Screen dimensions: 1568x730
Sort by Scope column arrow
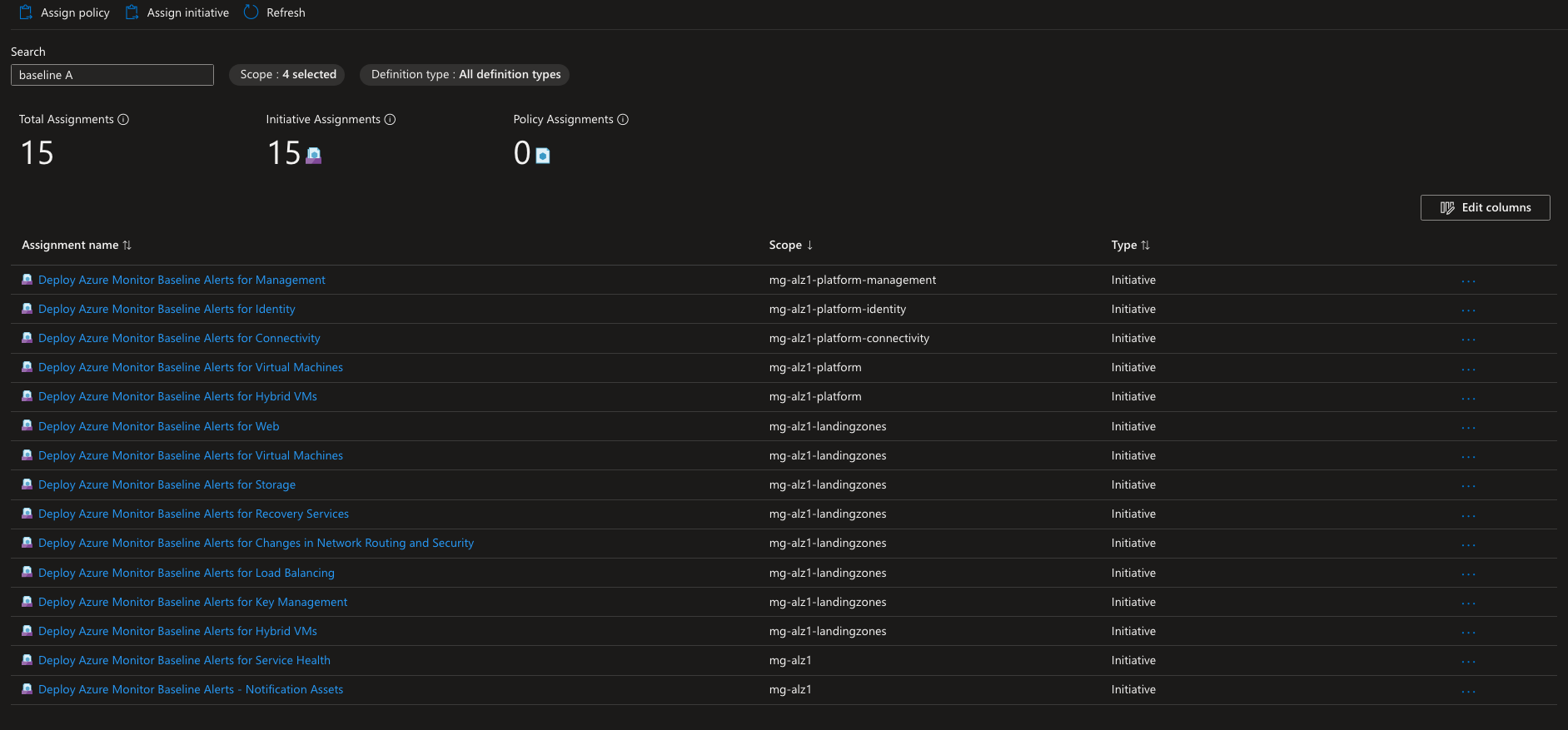809,245
